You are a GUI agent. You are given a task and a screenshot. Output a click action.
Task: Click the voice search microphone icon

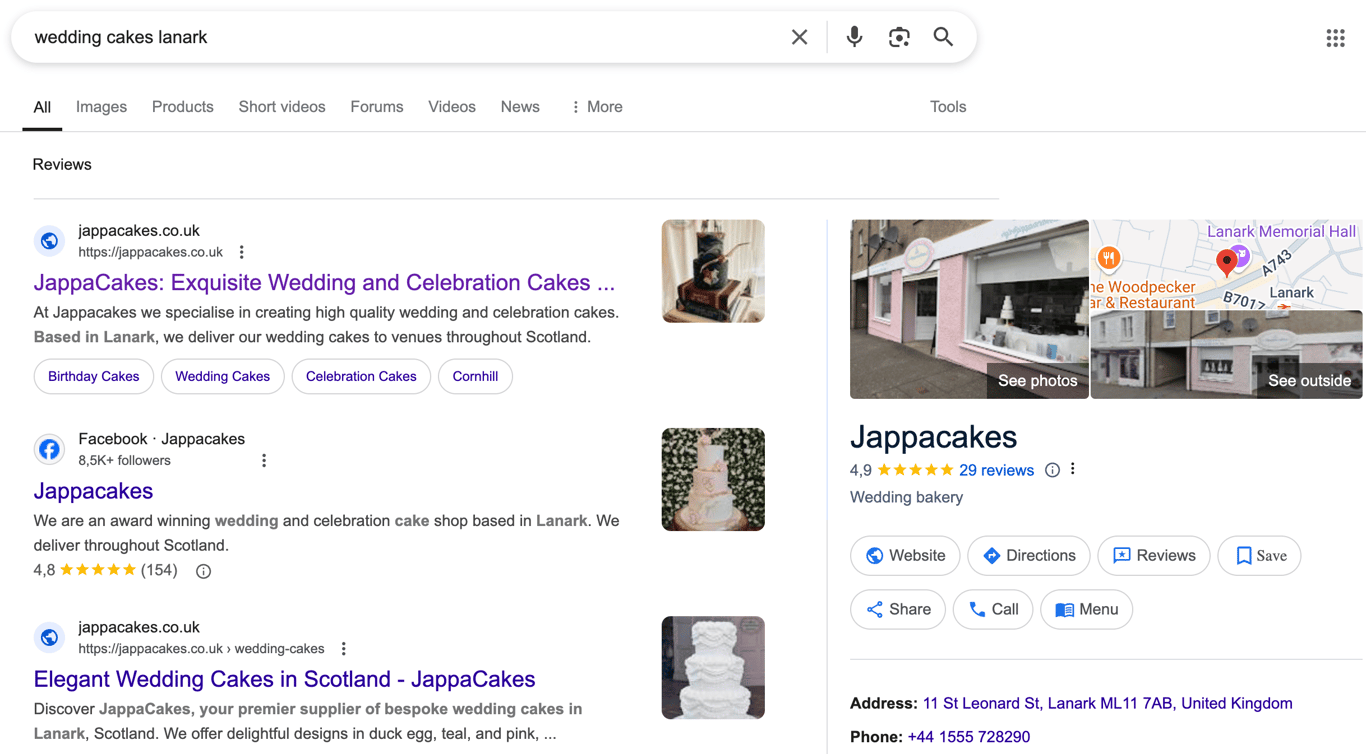854,36
